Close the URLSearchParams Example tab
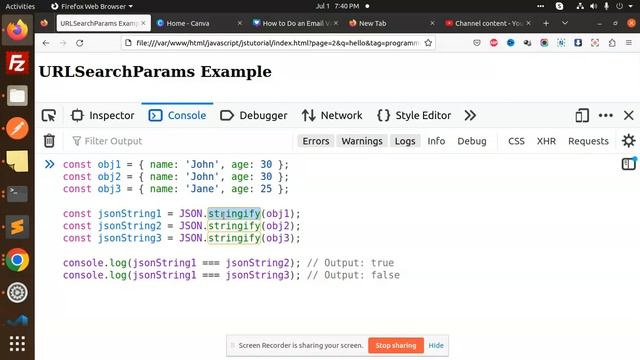This screenshot has height=360, width=640. (x=143, y=23)
